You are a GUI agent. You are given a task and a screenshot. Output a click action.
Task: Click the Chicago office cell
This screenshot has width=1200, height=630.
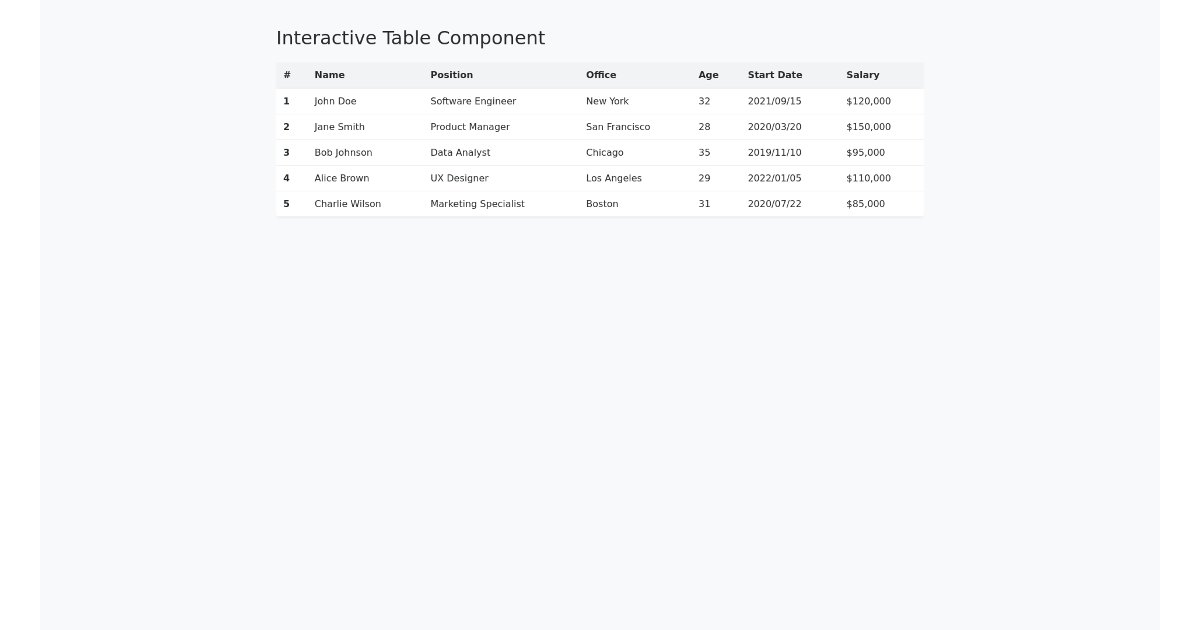(635, 153)
